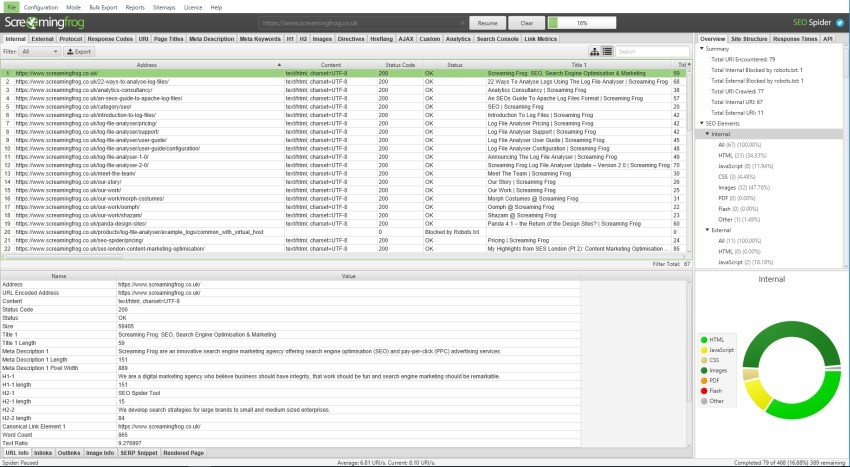Select the row Blocked by Robots.txt
The image size is (850, 467).
click(x=344, y=232)
